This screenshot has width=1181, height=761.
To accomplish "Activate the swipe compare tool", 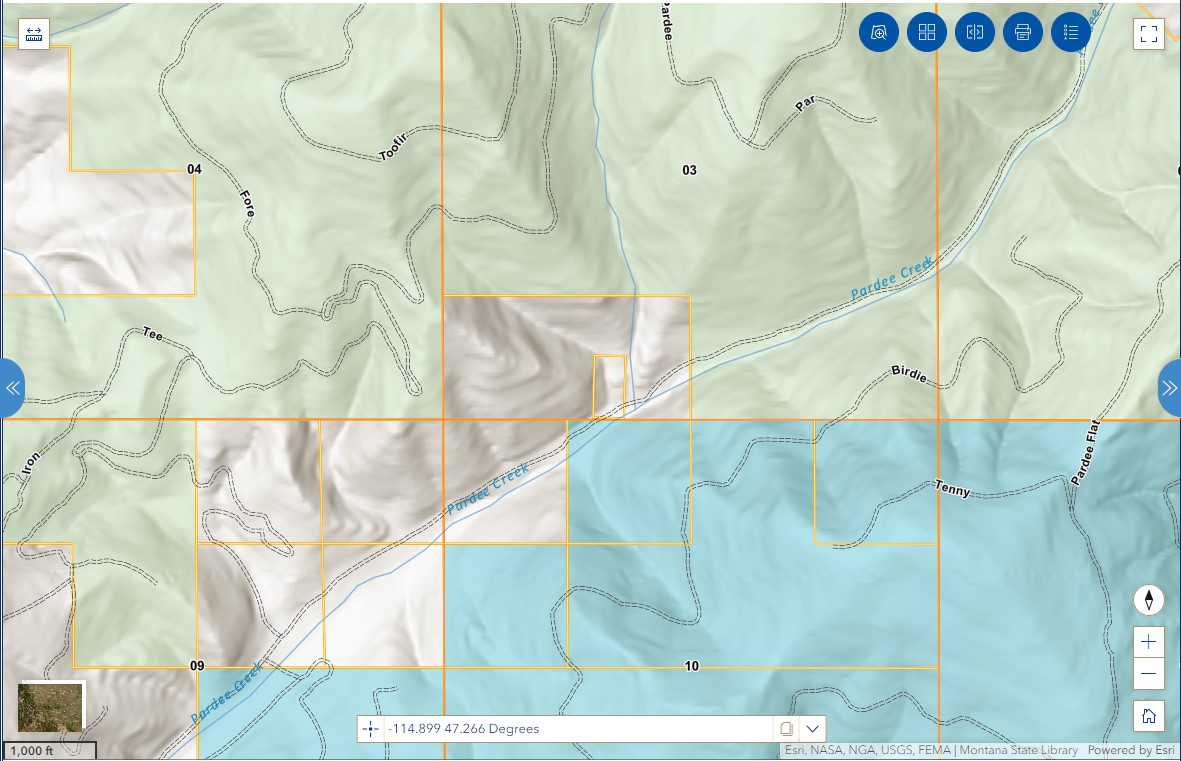I will (x=975, y=32).
